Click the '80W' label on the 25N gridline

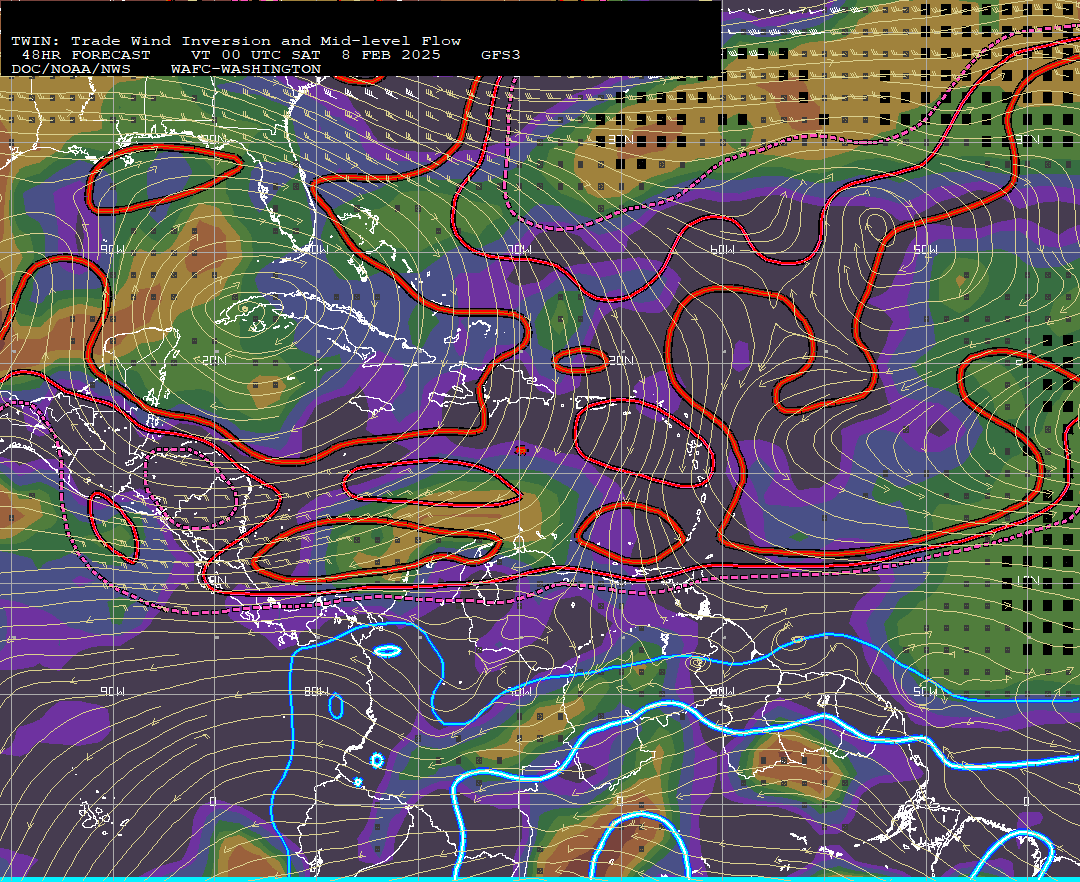tap(316, 249)
